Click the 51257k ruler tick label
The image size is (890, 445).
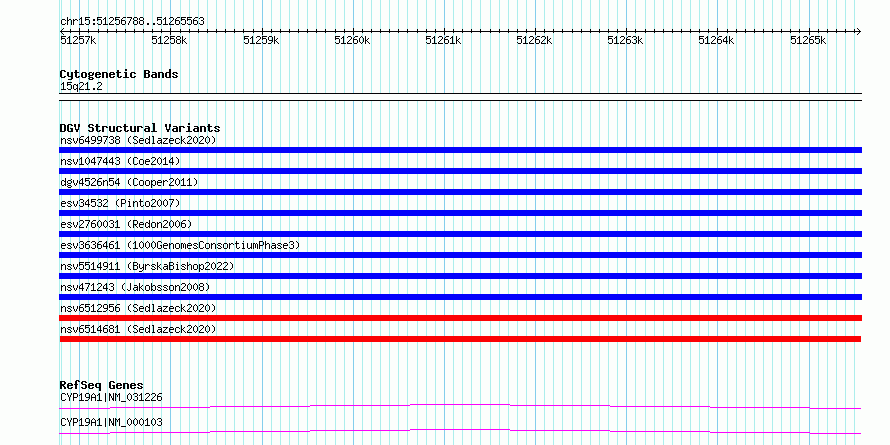(x=78, y=41)
